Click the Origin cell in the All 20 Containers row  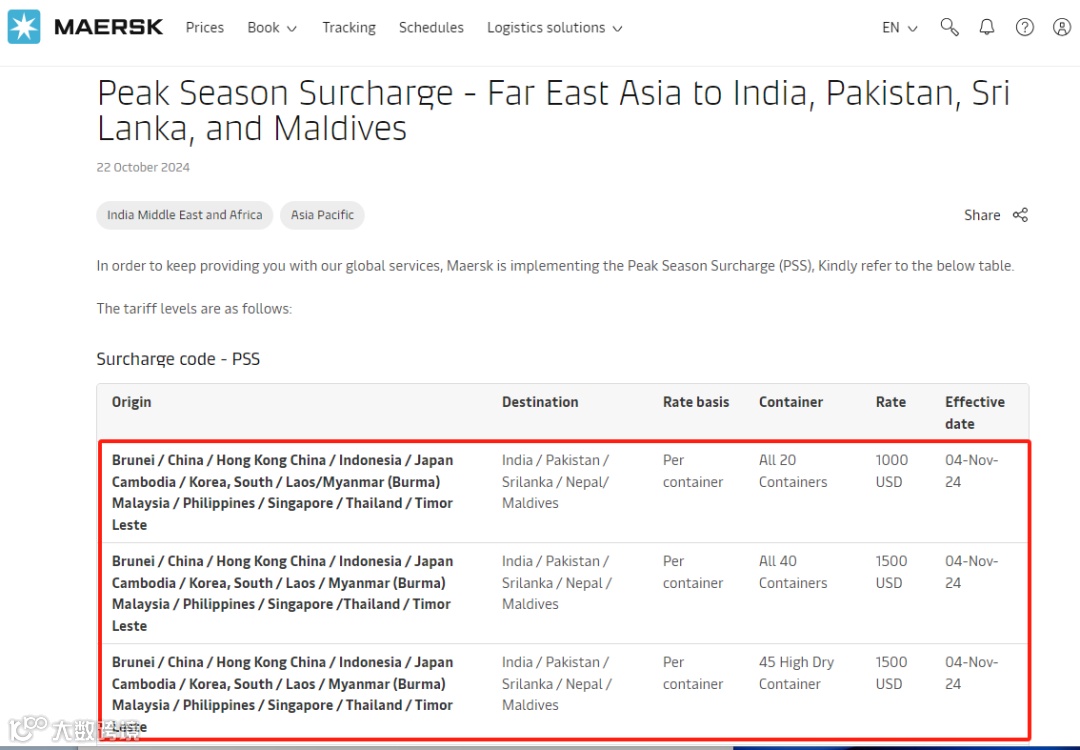[282, 492]
